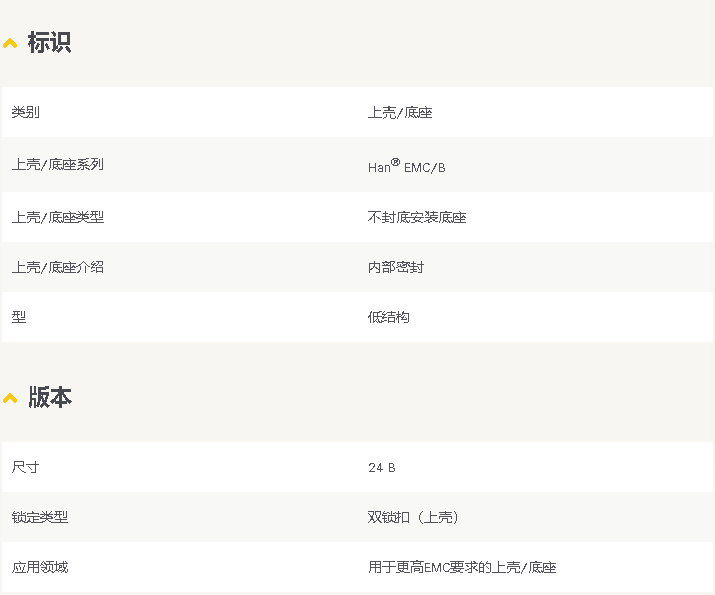Select the 应用领域 label
The image size is (715, 595).
(40, 567)
